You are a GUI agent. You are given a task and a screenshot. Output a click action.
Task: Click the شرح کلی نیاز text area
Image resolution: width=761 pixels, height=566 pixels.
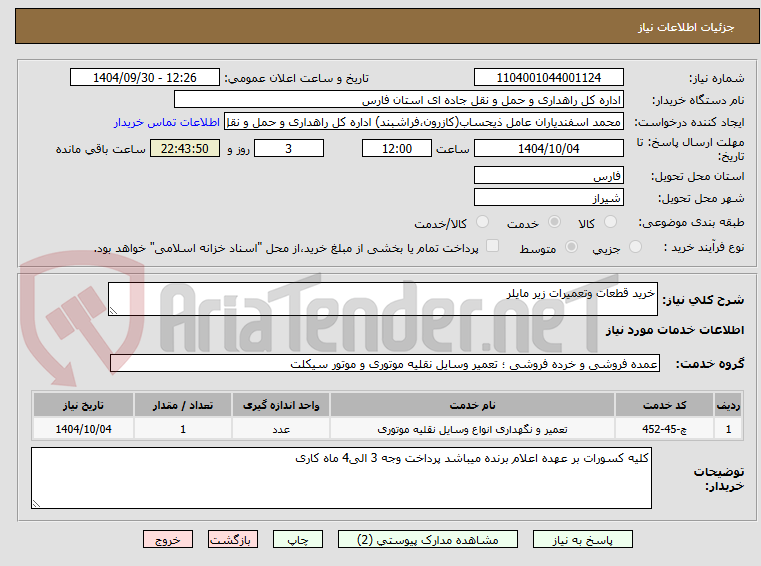[x=383, y=299]
